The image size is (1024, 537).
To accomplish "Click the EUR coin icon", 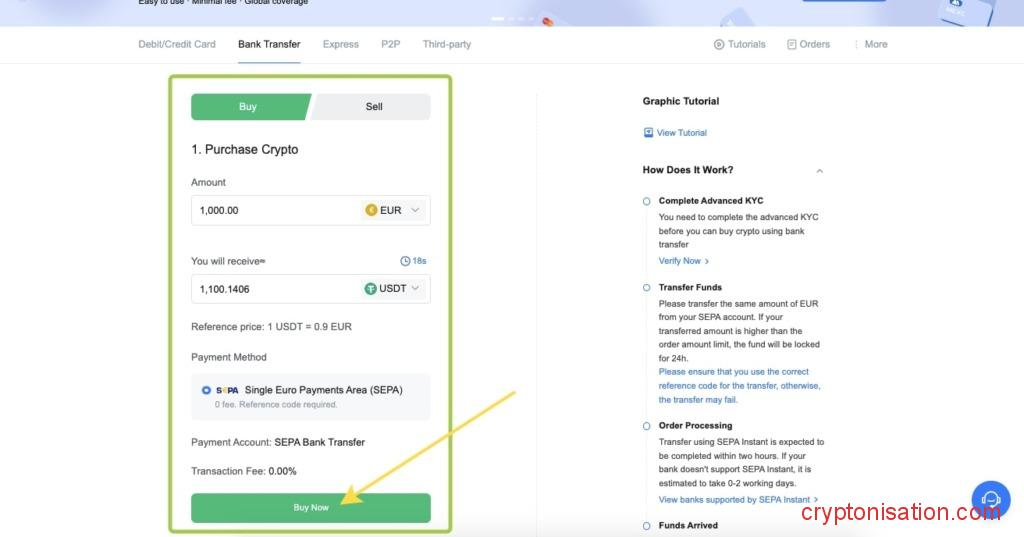I will click(x=371, y=210).
